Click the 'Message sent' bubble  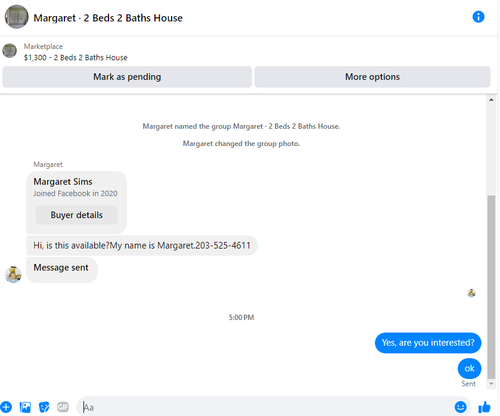[62, 270]
